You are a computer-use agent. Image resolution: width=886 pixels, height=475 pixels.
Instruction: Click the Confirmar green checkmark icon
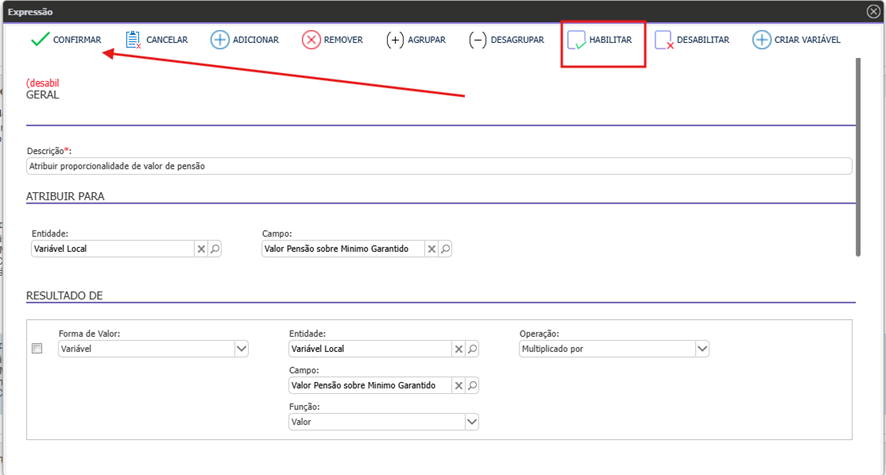point(40,40)
